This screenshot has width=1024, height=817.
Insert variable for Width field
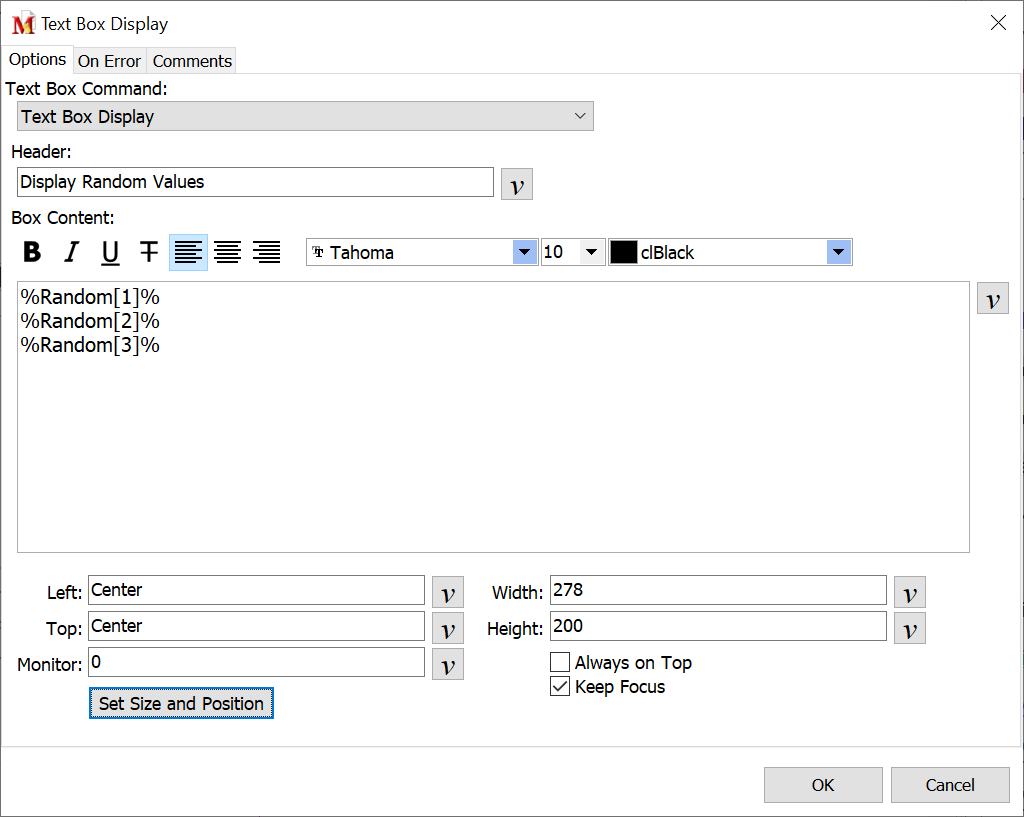click(x=909, y=592)
